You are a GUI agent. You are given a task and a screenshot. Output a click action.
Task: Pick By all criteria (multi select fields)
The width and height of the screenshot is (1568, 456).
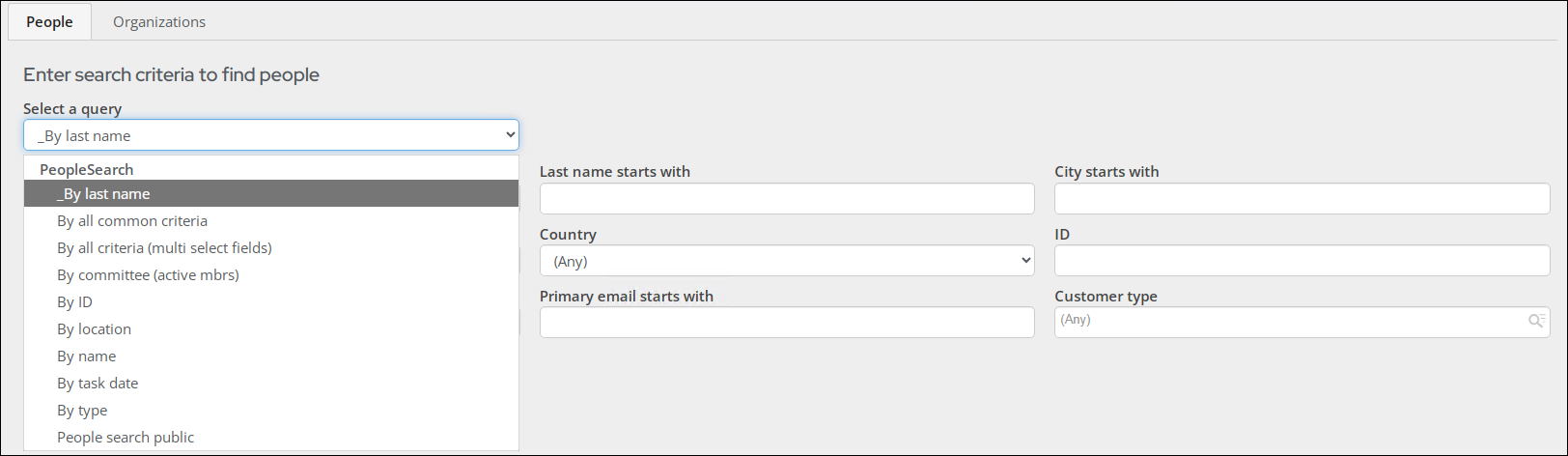pos(164,248)
